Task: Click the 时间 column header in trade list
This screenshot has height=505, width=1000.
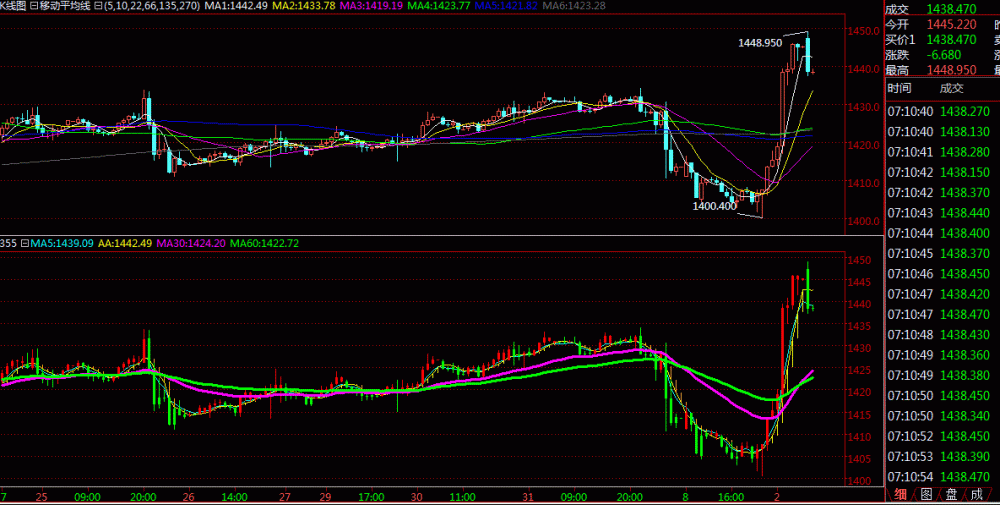Action: pyautogui.click(x=900, y=88)
